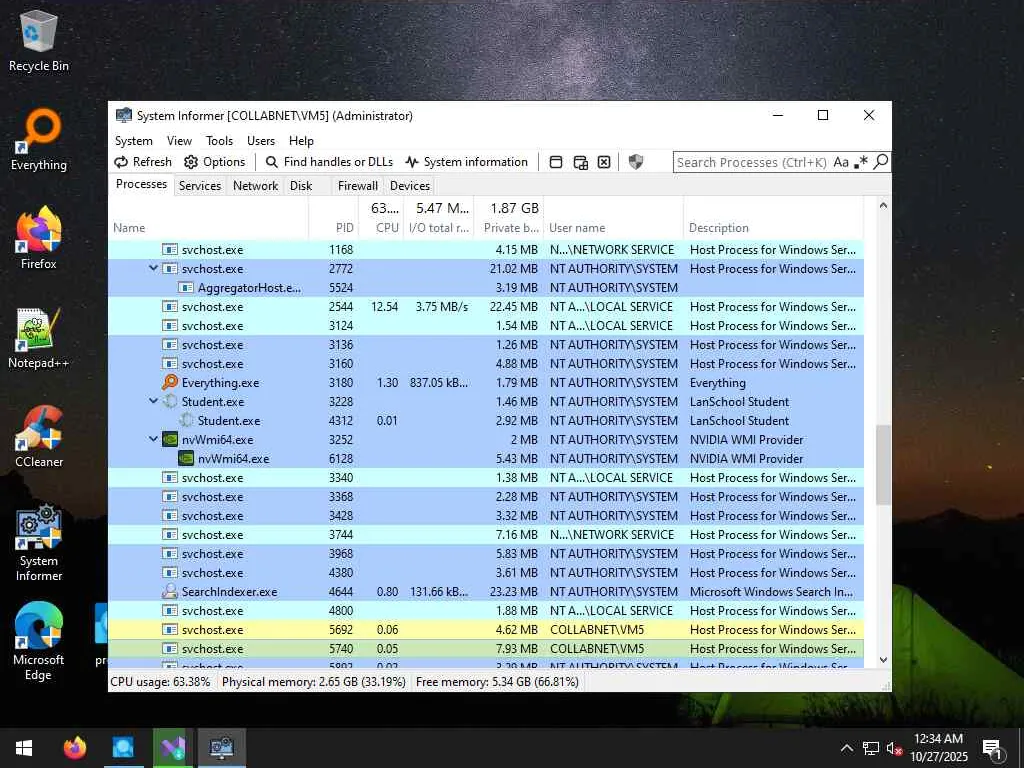Viewport: 1024px width, 768px height.
Task: Select Everything desktop shortcut
Action: point(39,140)
